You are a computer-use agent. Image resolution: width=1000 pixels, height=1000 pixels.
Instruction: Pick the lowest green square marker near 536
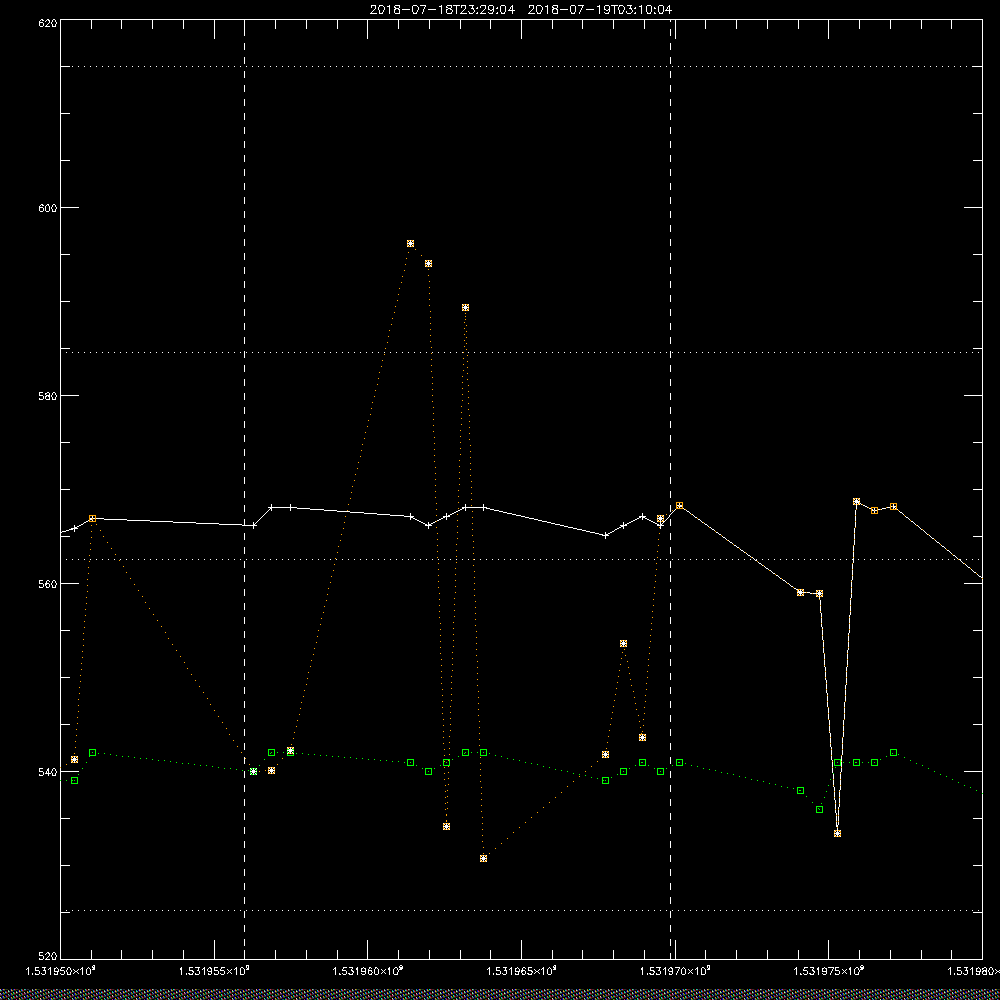click(820, 809)
